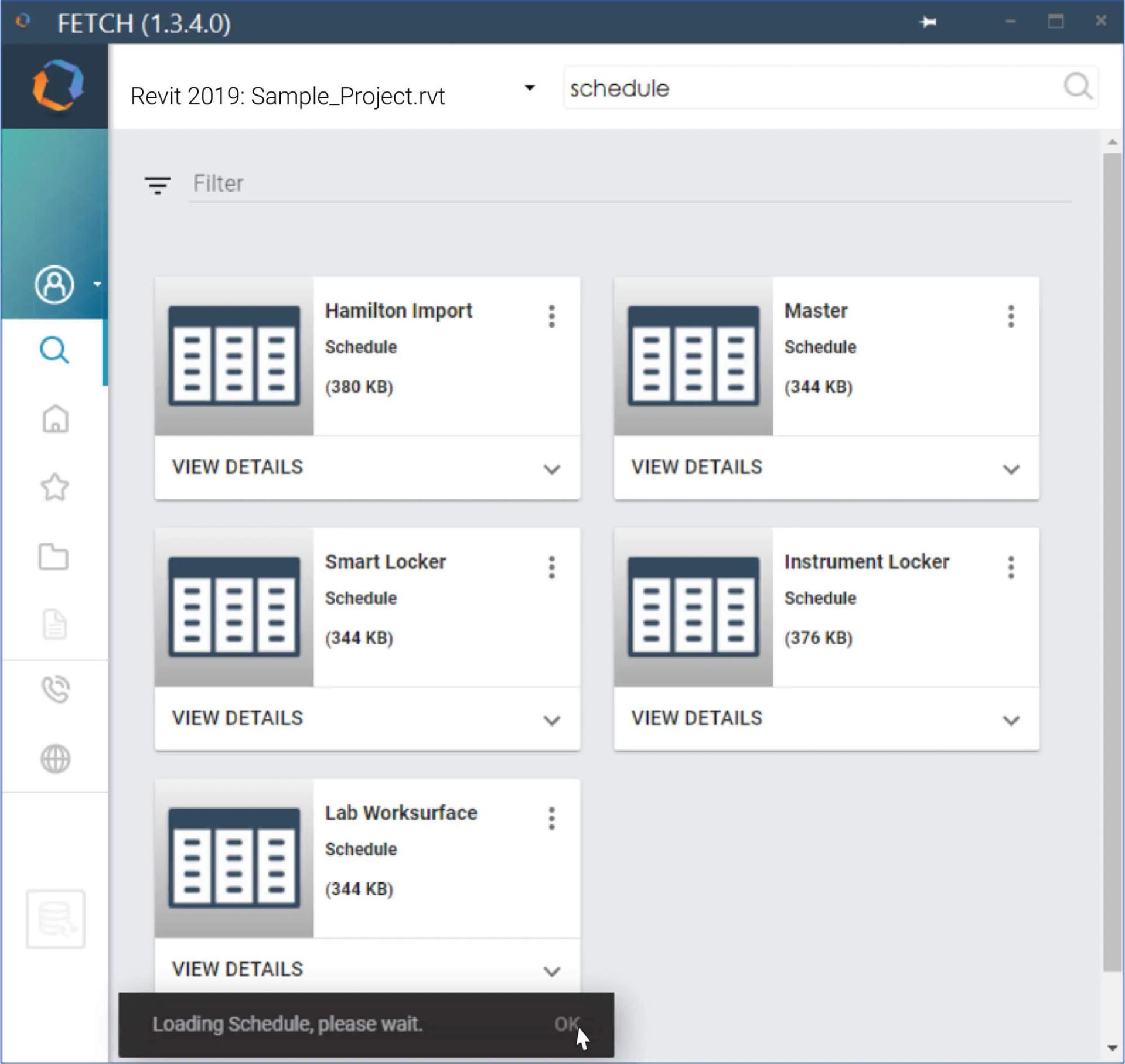Click 'Loading Schedule, please wait.' message
The image size is (1125, 1064).
point(287,1024)
